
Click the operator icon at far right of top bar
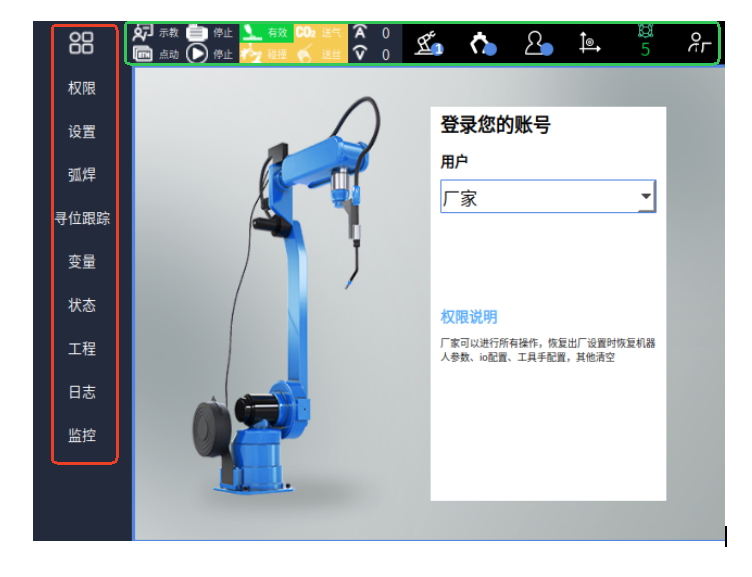tap(697, 44)
